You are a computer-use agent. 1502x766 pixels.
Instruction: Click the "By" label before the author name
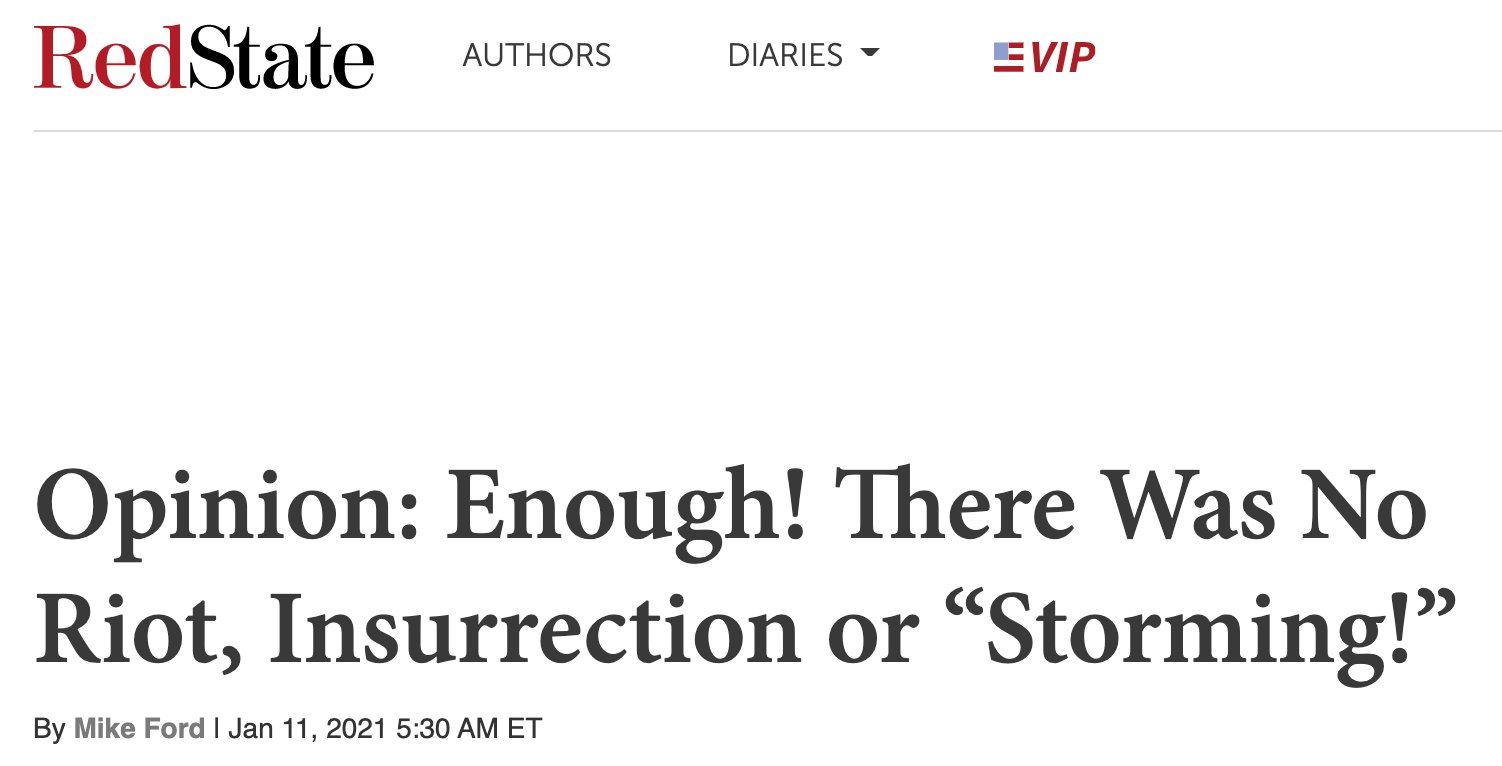(49, 729)
